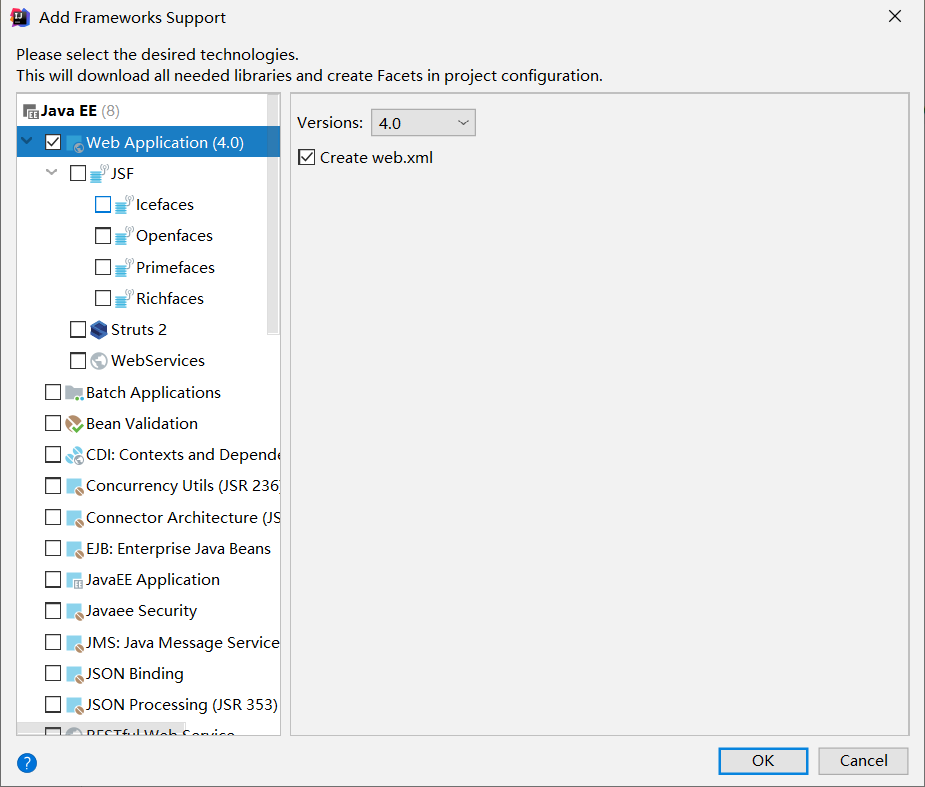Check the EJB Enterprise Java Beans checkbox
This screenshot has width=925, height=787.
(x=53, y=549)
